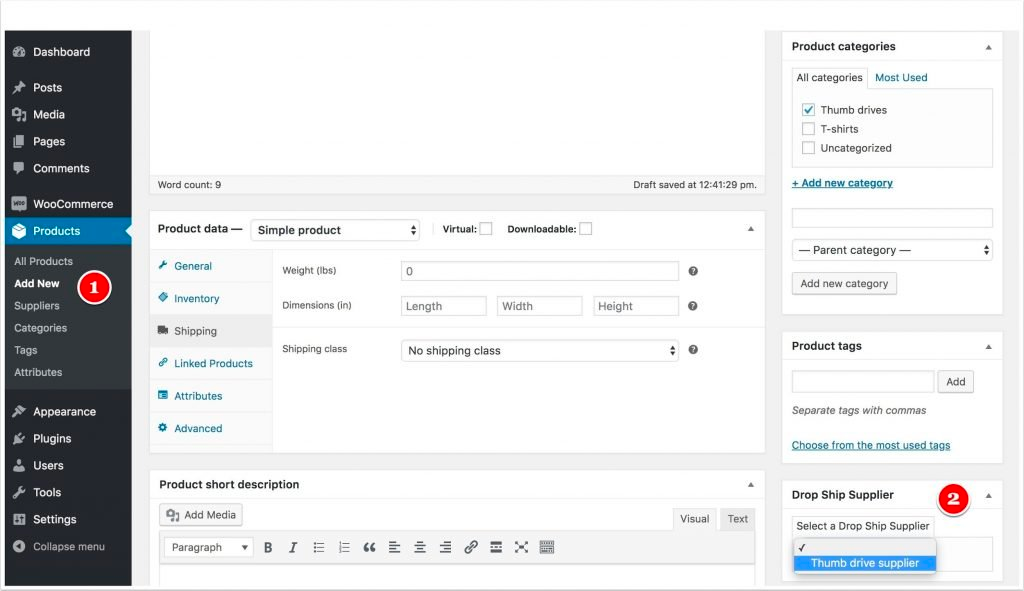Click the Insert link icon
Viewport: 1024px width, 591px height.
(x=471, y=547)
